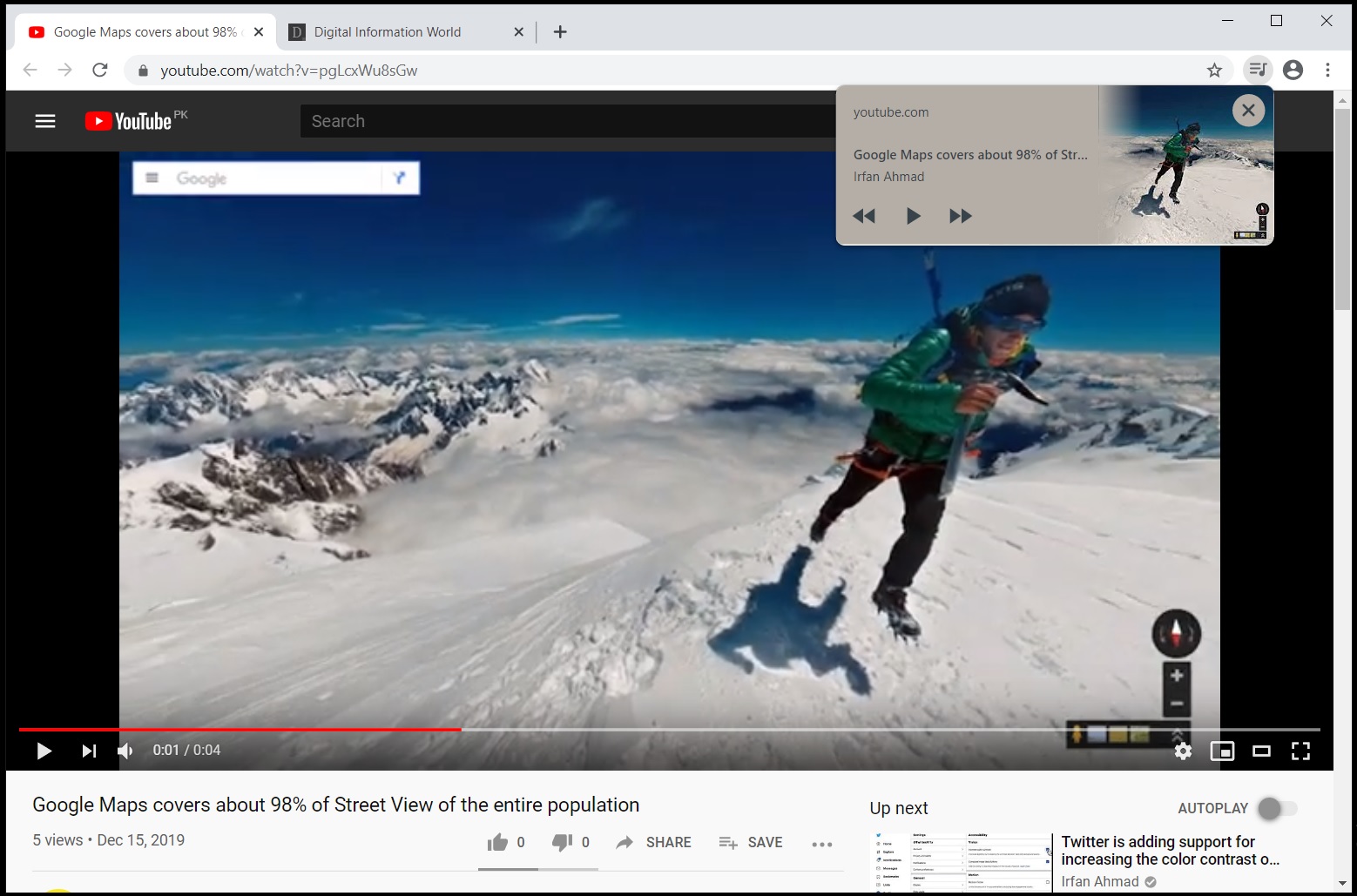
Task: Toggle AUTOPLAY off
Action: (x=1271, y=808)
